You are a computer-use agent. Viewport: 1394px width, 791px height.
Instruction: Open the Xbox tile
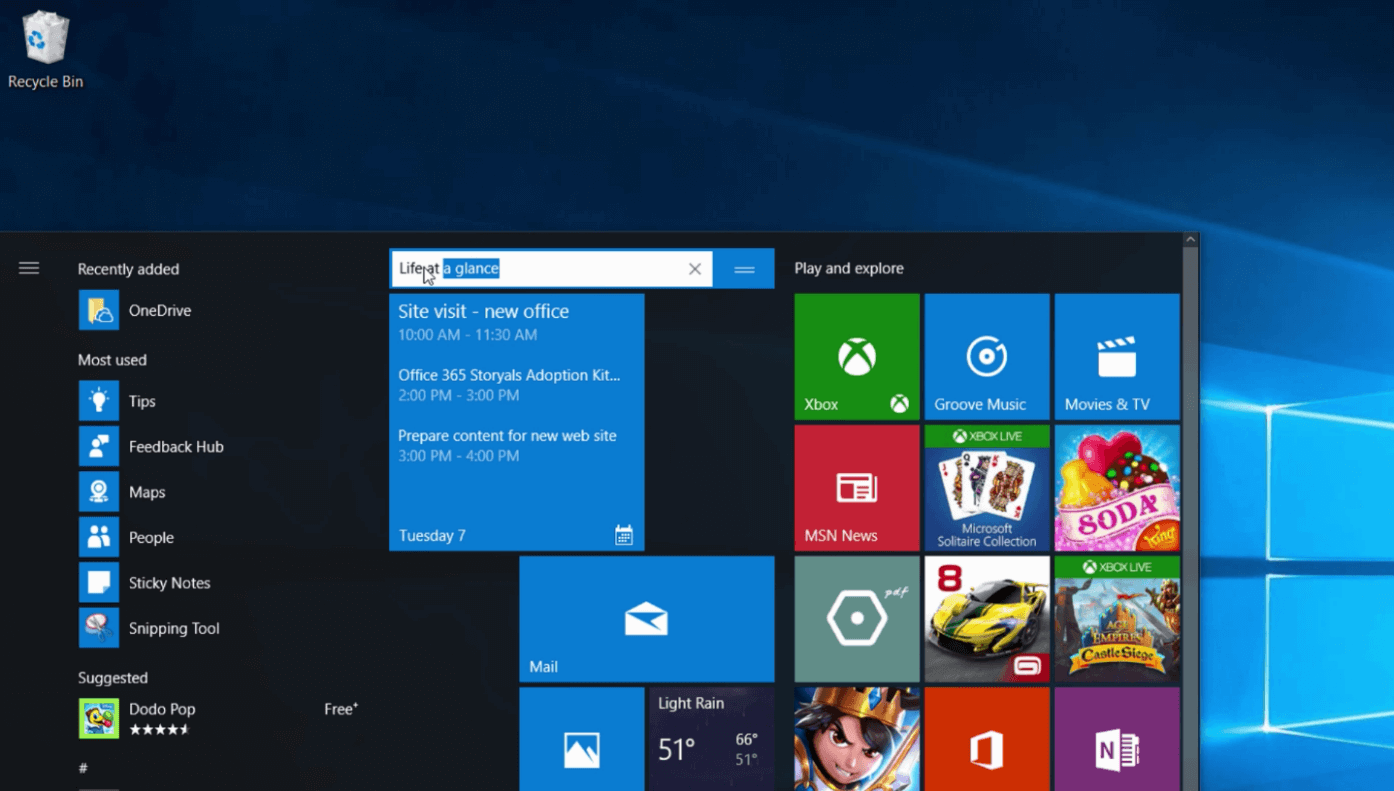point(856,356)
